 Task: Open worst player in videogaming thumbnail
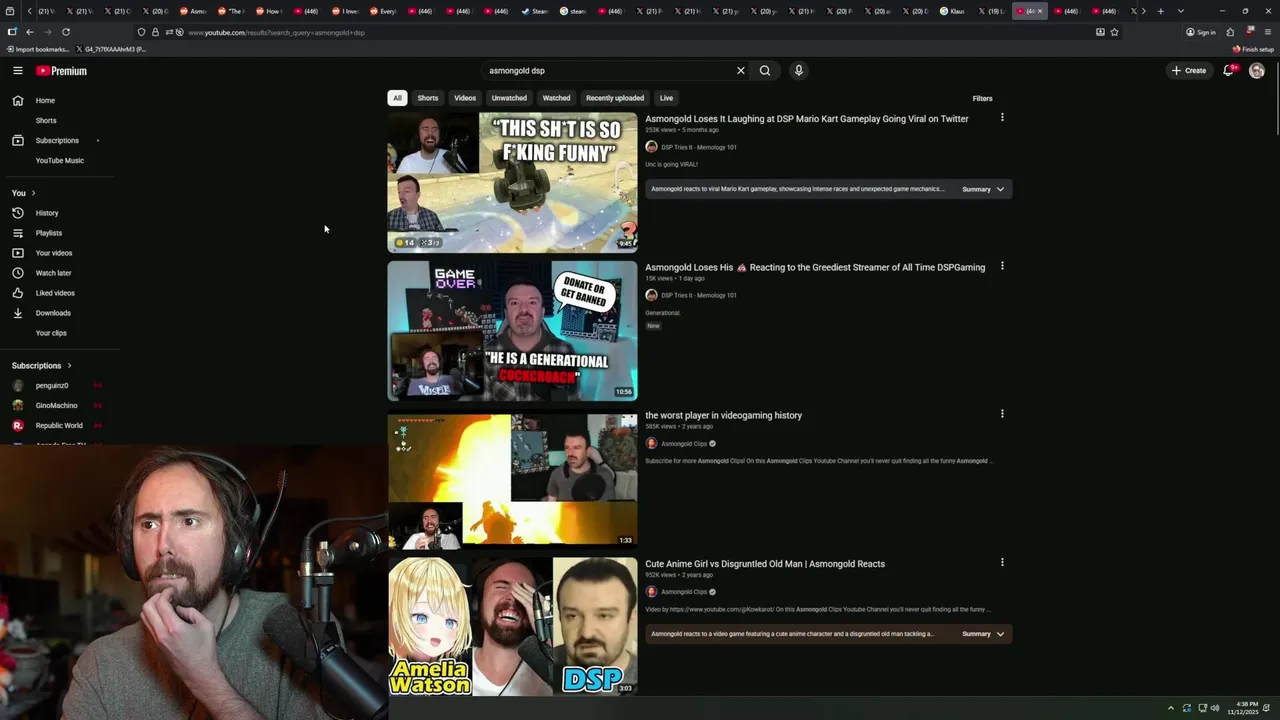512,480
